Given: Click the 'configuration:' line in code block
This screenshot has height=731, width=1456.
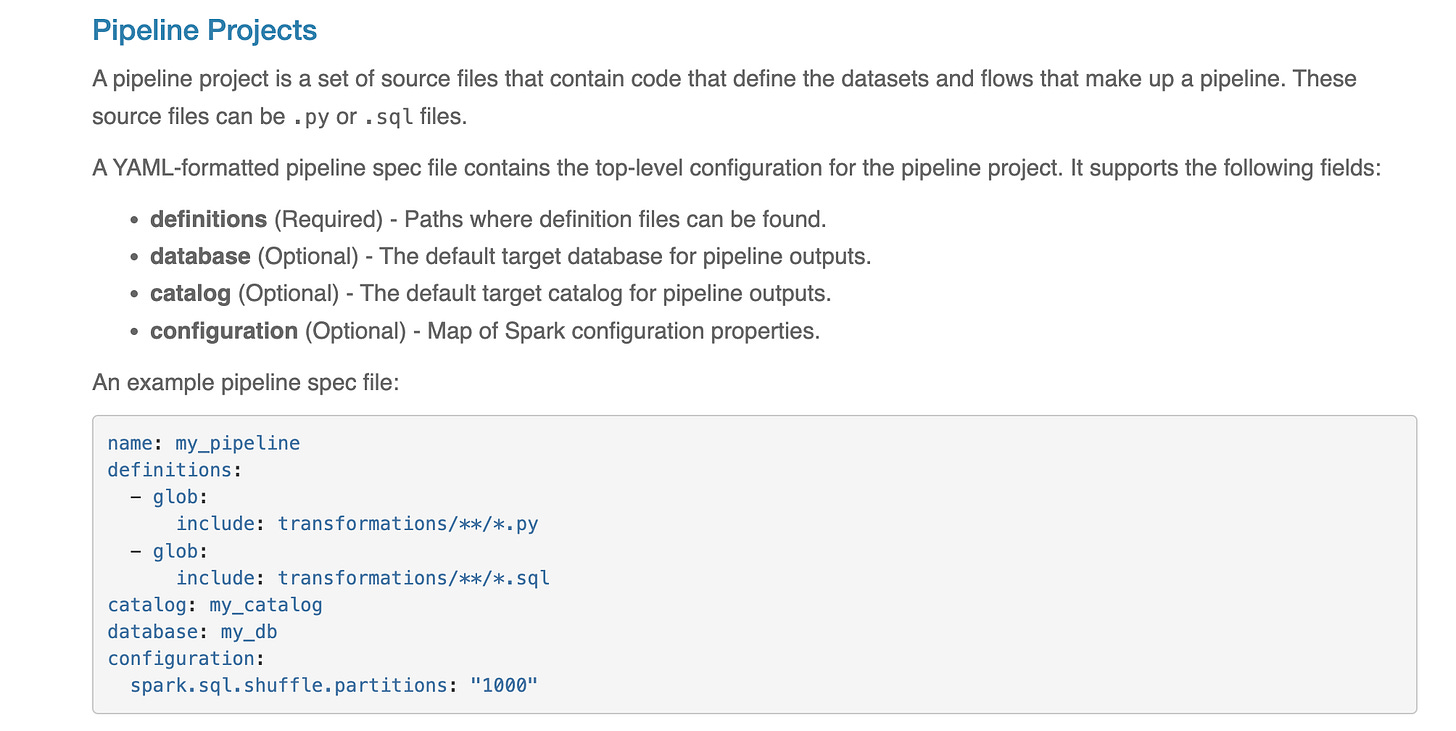Looking at the screenshot, I should click(186, 659).
